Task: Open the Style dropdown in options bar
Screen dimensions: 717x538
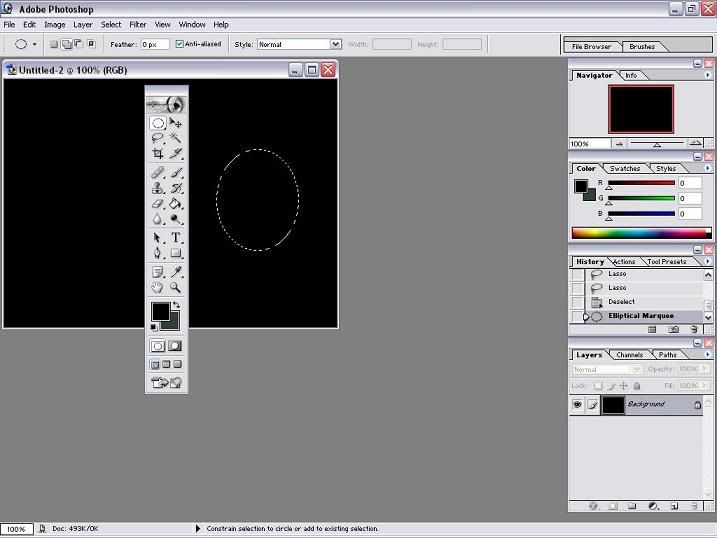Action: click(335, 44)
